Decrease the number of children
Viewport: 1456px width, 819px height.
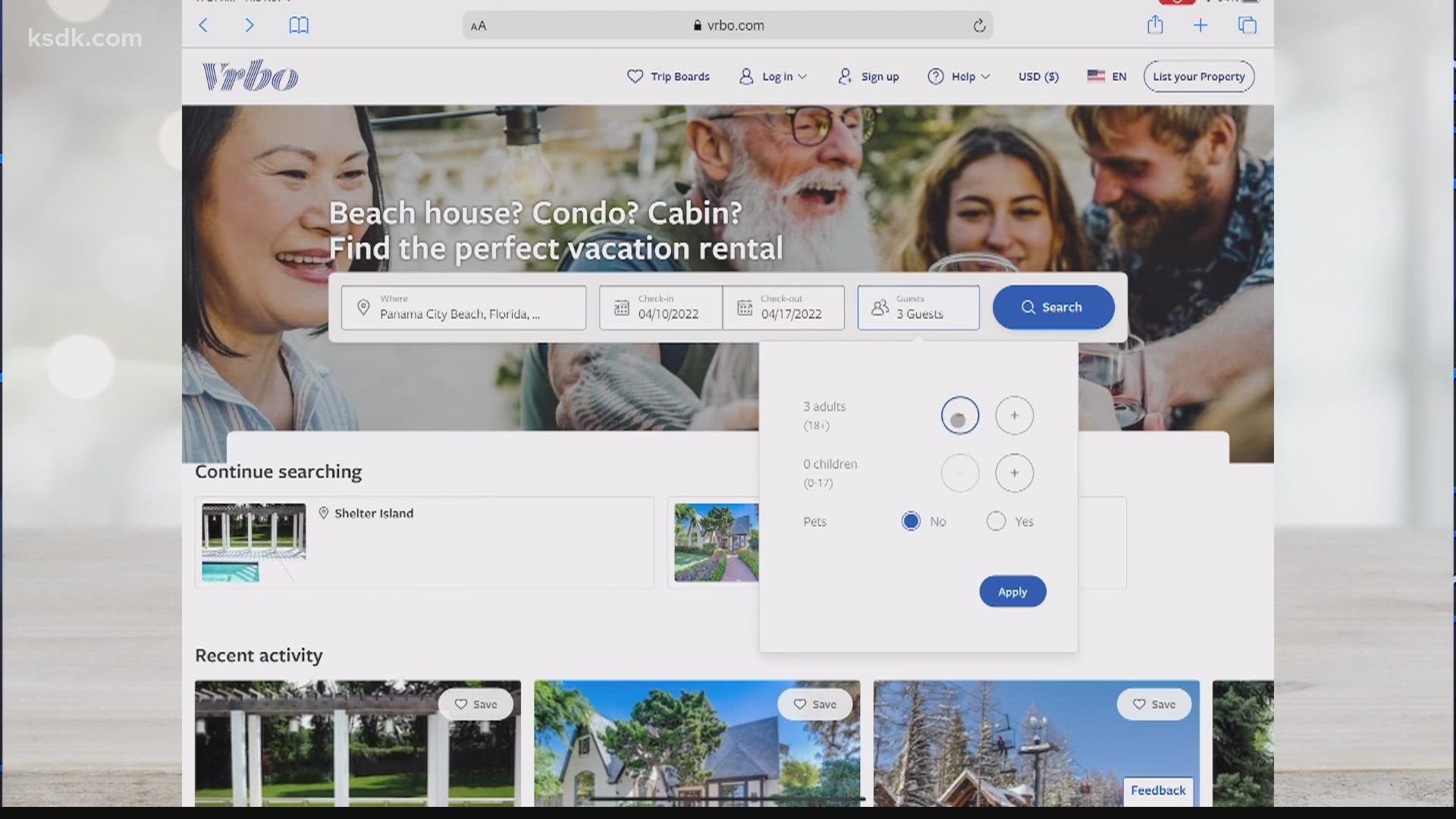point(960,473)
